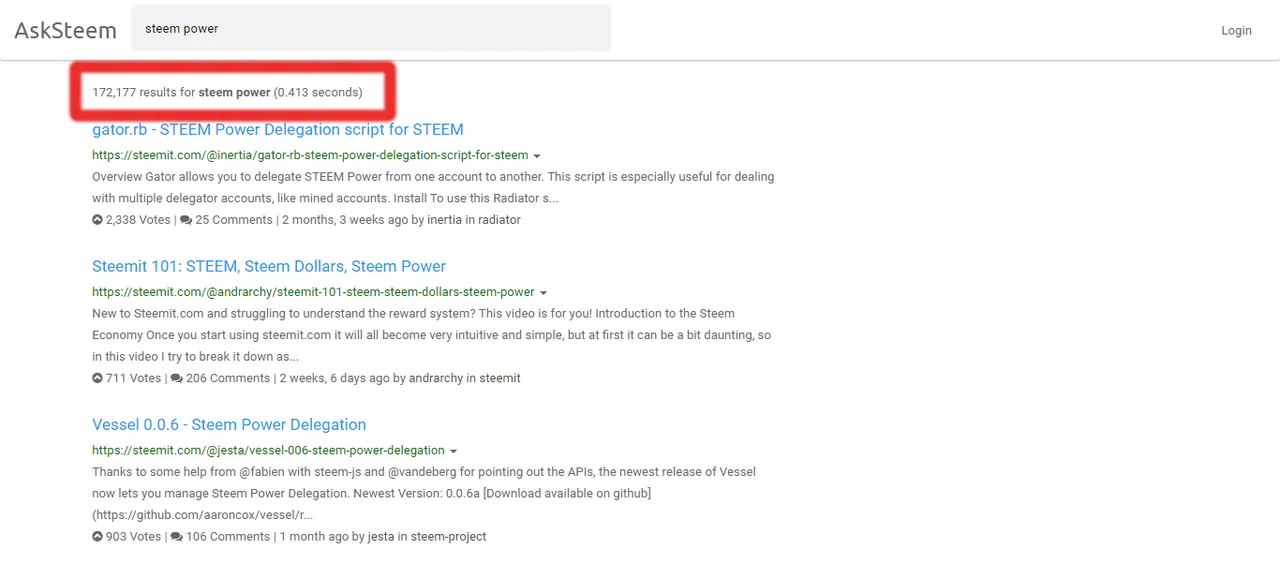
Task: Click the green andrarchy/steemit-101 URL
Action: click(x=313, y=292)
